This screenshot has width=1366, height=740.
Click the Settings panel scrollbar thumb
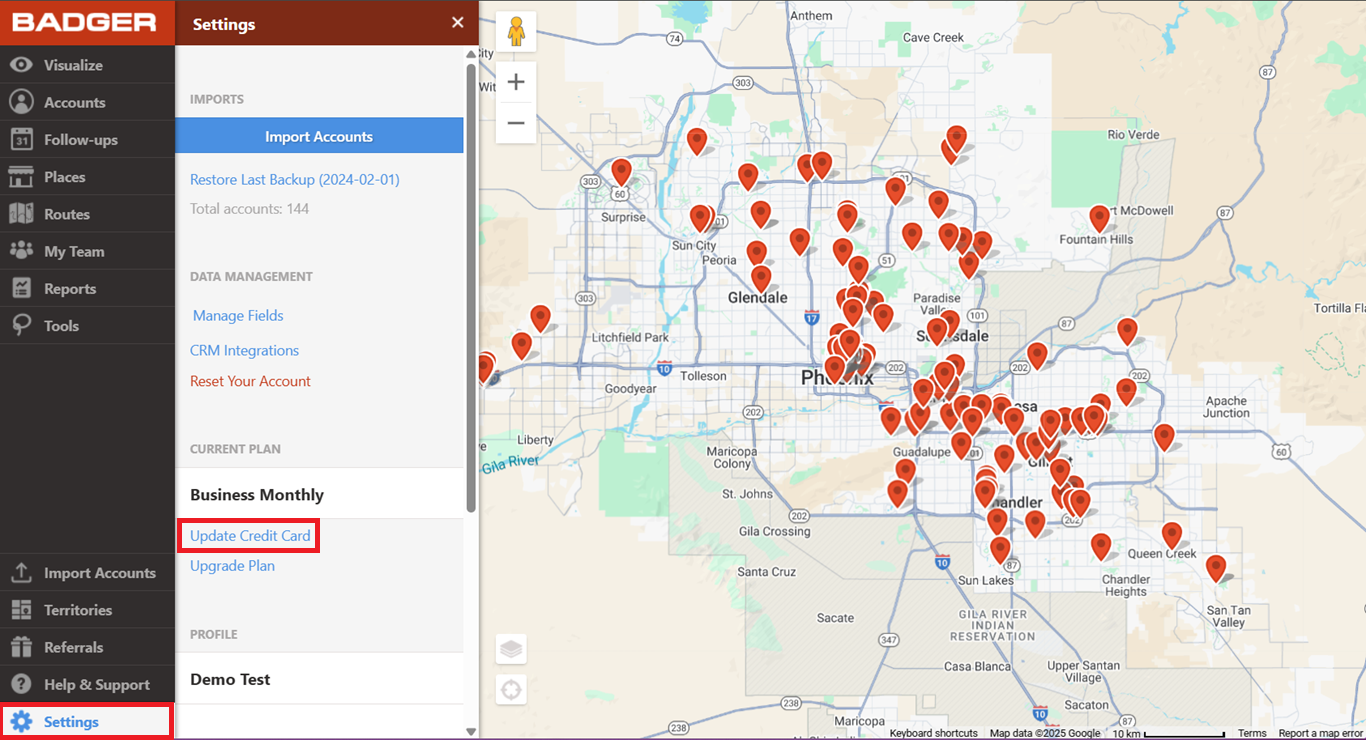tap(471, 288)
